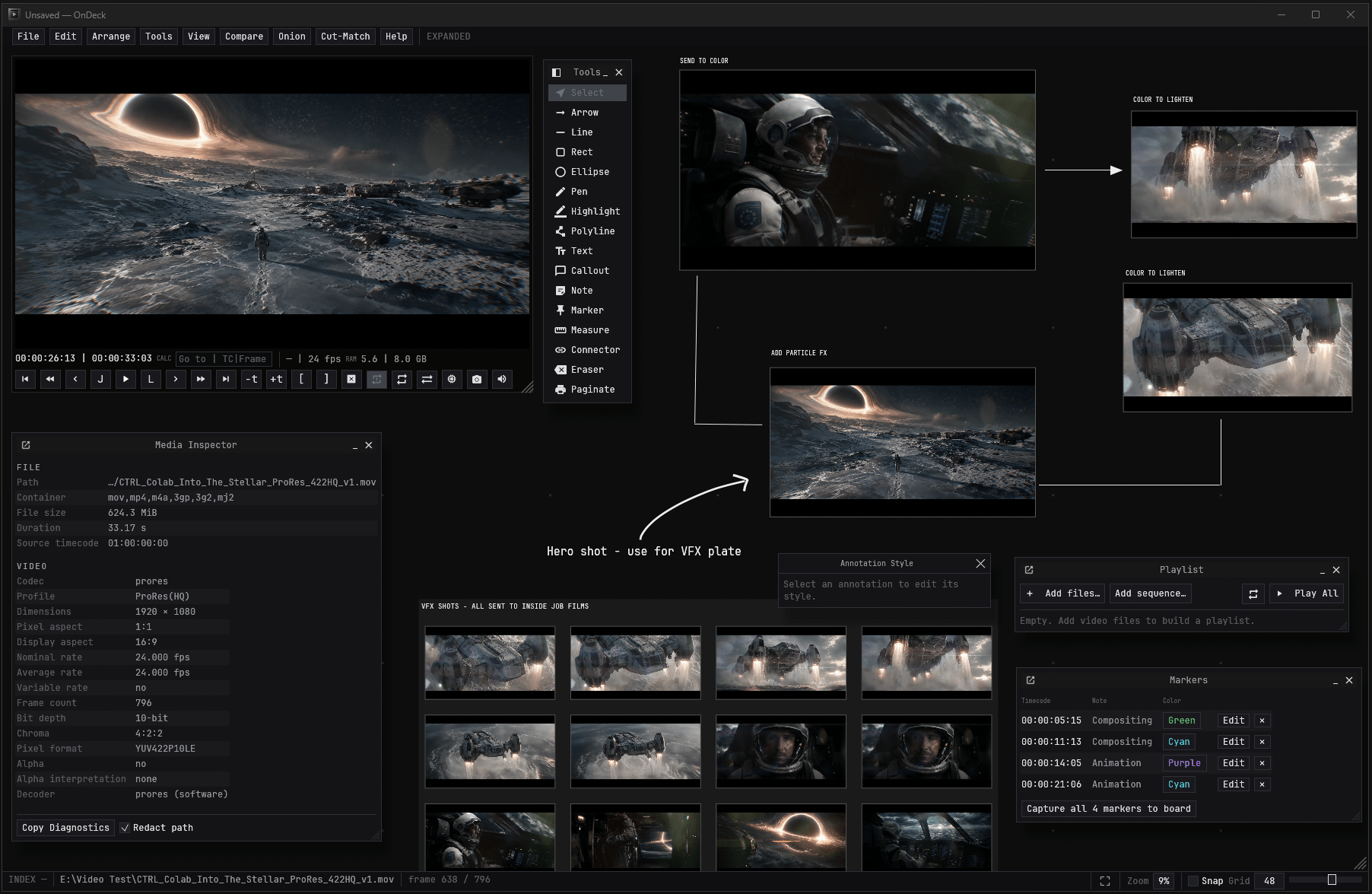1372x894 pixels.
Task: Select the Ellipse tool
Action: coord(587,172)
